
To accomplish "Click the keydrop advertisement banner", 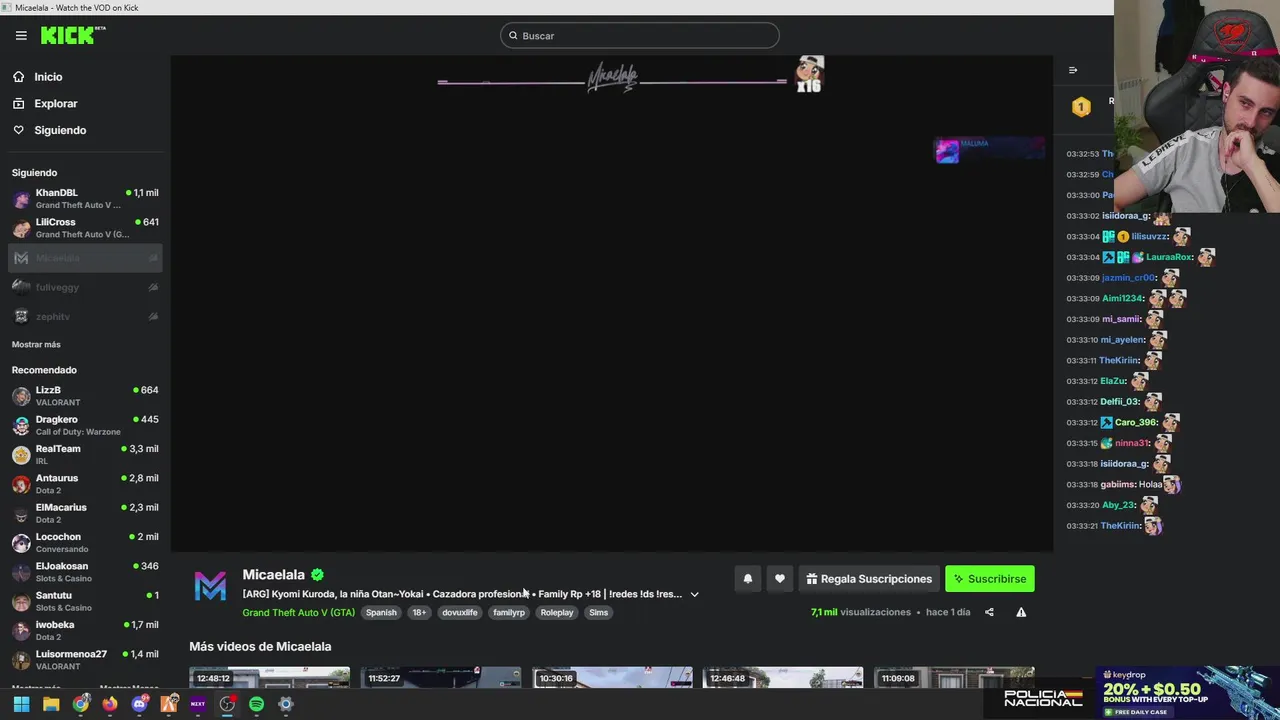I will 1189,693.
